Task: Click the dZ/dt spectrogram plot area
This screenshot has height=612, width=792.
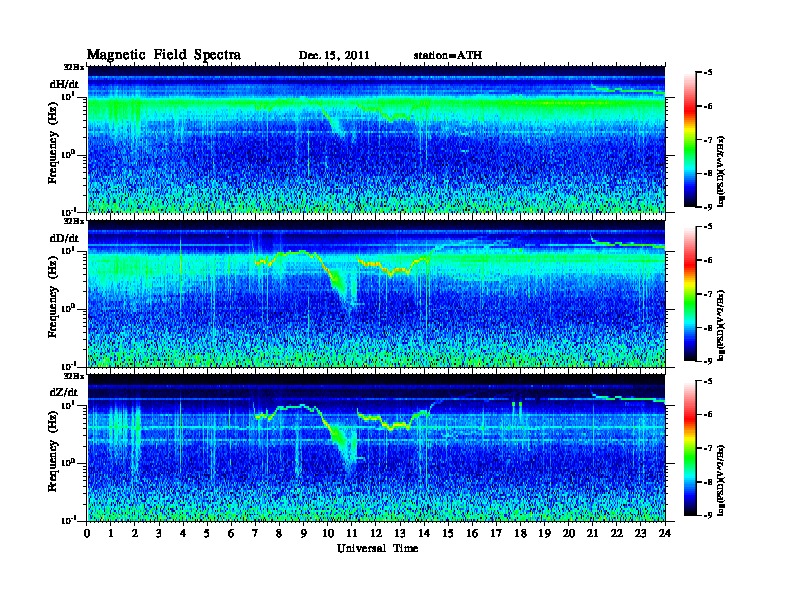Action: [x=376, y=448]
